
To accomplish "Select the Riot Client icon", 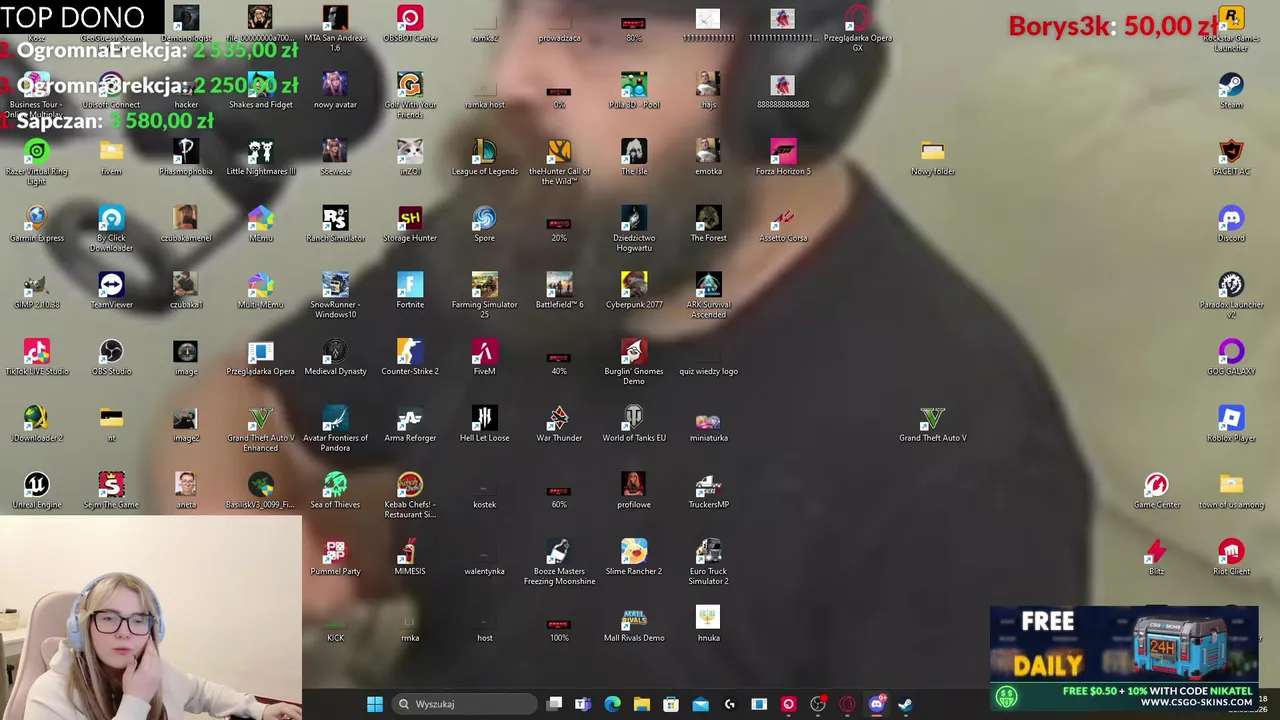I will (1231, 557).
